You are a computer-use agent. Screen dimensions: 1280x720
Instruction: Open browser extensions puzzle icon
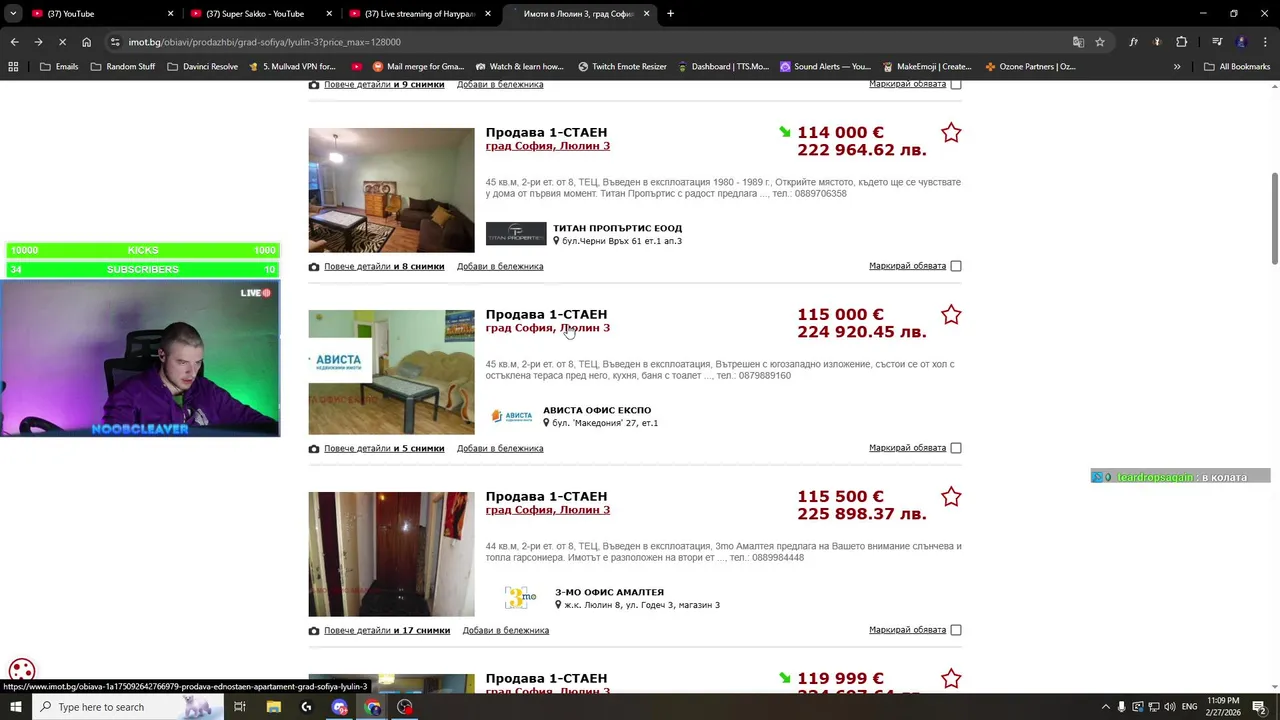pos(1182,42)
